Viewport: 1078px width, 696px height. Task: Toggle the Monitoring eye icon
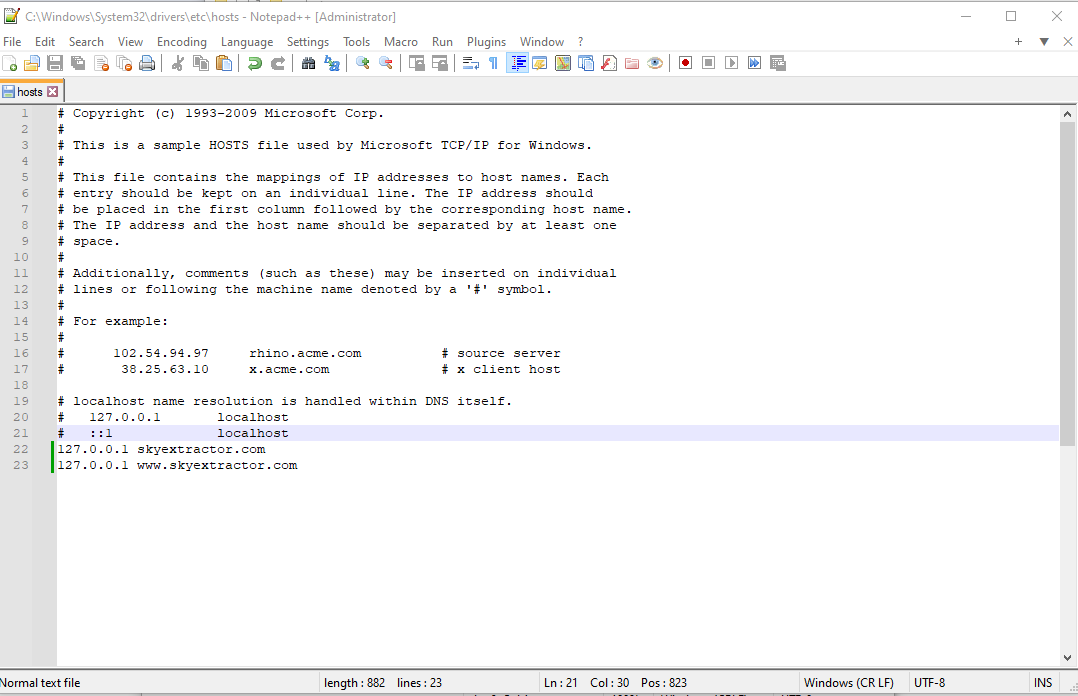[655, 63]
